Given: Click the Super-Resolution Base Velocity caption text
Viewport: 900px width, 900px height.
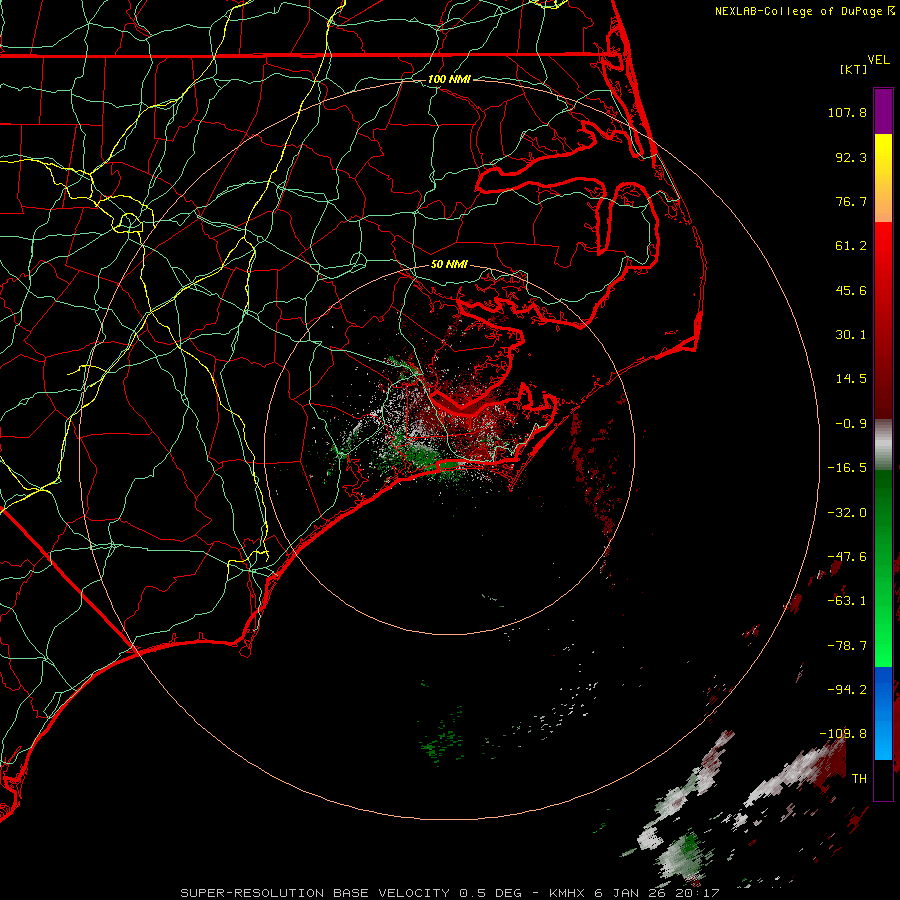Looking at the screenshot, I should click(x=449, y=893).
